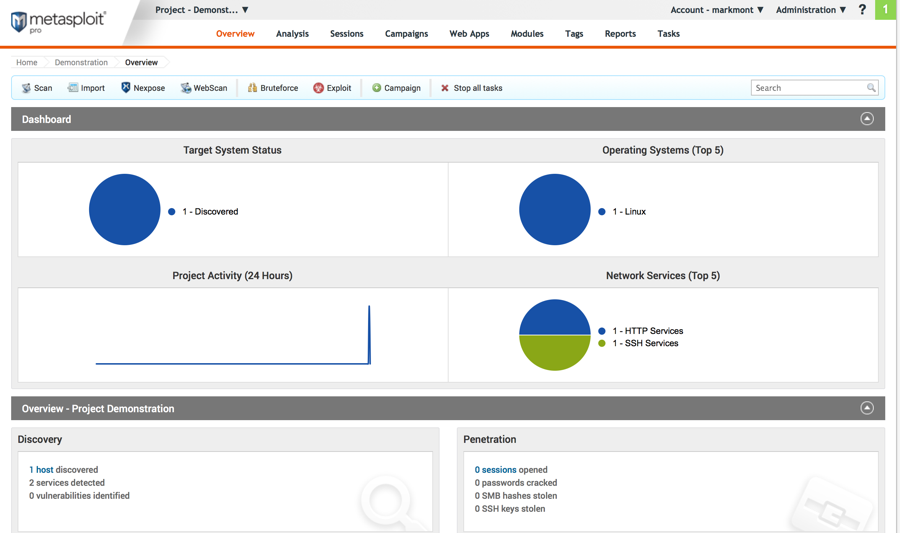Click the red X stop icon
This screenshot has width=900, height=533.
[x=445, y=88]
